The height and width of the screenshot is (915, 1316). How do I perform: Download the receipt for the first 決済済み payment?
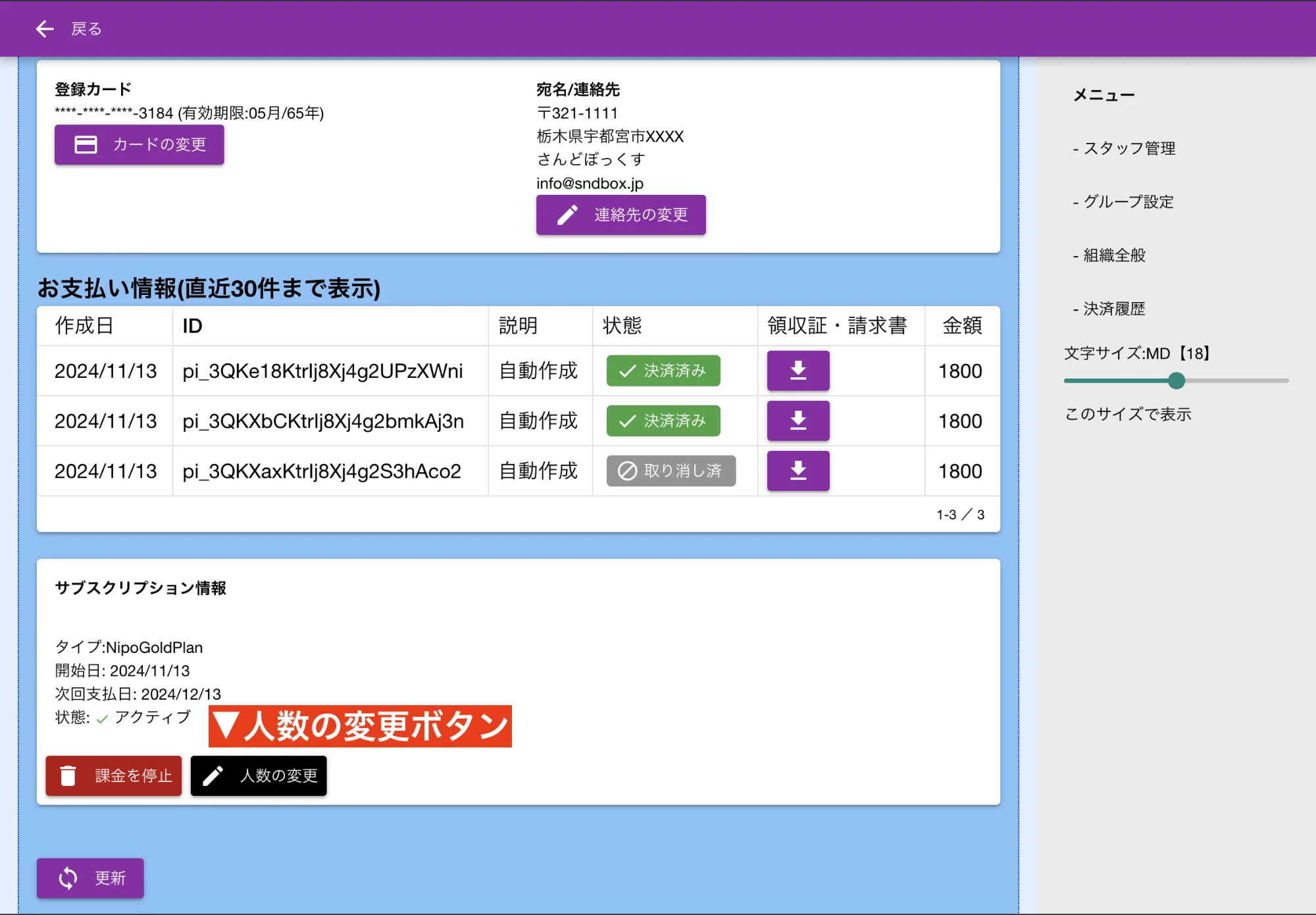[x=797, y=371]
